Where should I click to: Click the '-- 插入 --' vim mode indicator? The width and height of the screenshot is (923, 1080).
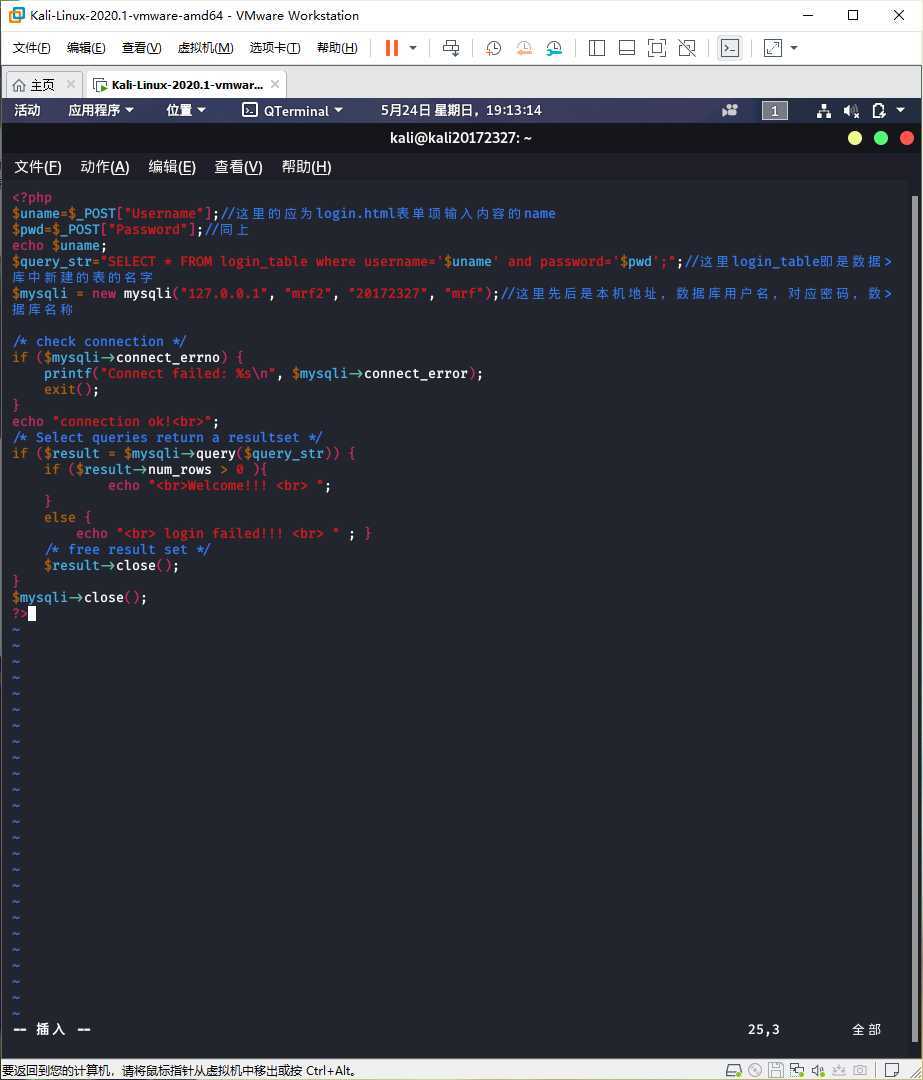(x=52, y=1029)
